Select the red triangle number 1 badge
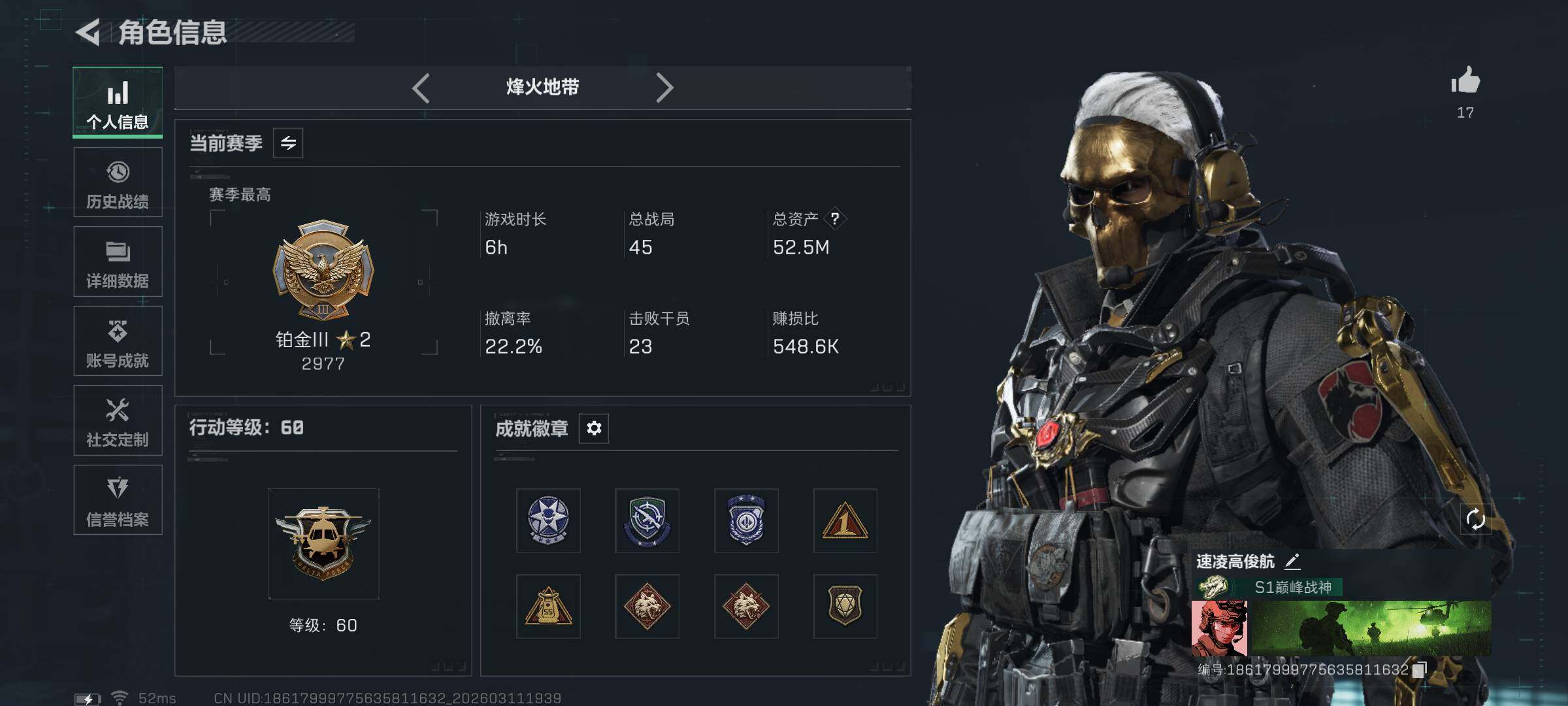The width and height of the screenshot is (1568, 706). click(x=845, y=521)
